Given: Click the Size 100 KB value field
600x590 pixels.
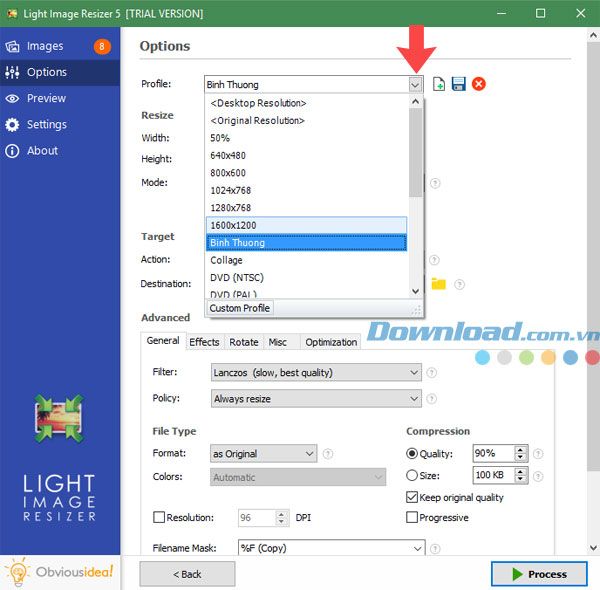Looking at the screenshot, I should point(494,476).
